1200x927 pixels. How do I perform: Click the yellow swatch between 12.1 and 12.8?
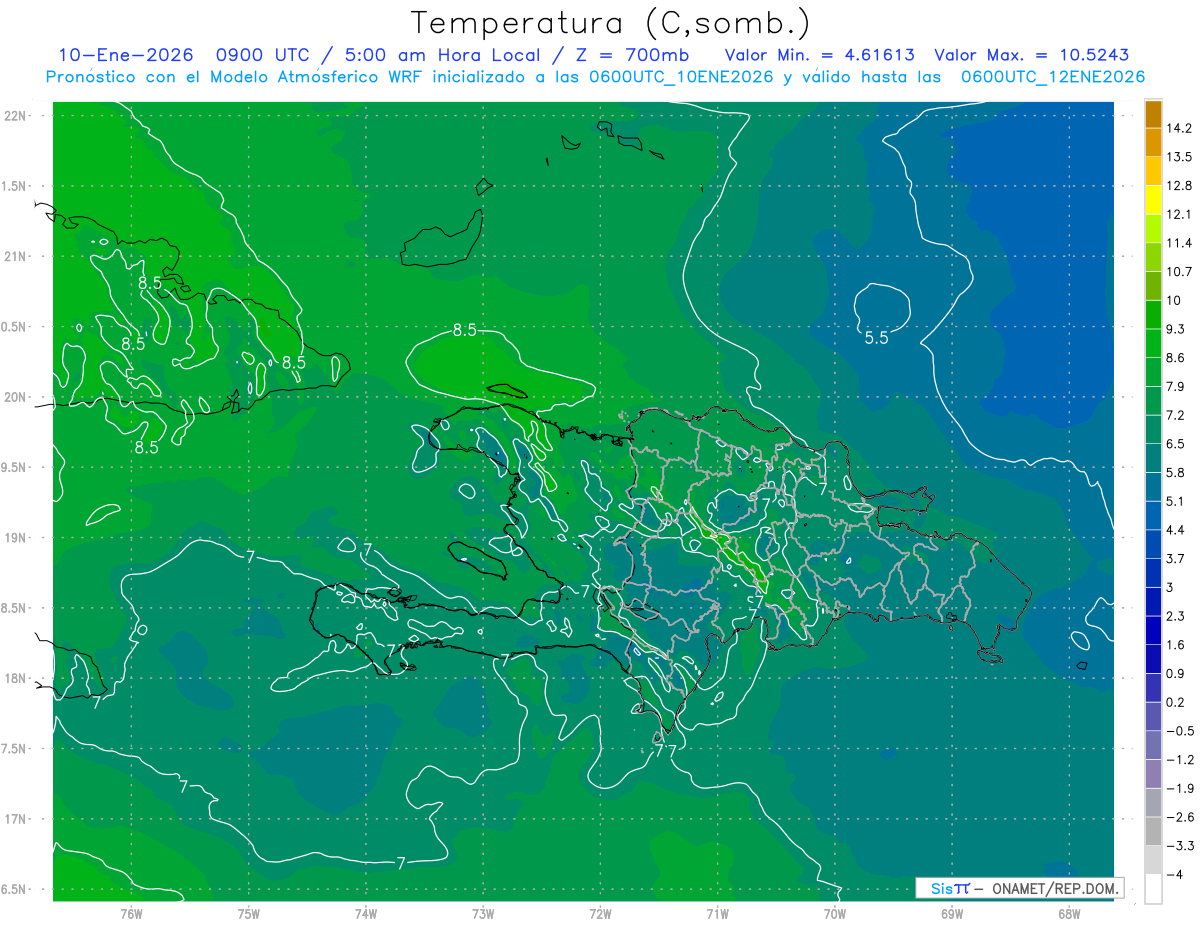tap(1153, 200)
